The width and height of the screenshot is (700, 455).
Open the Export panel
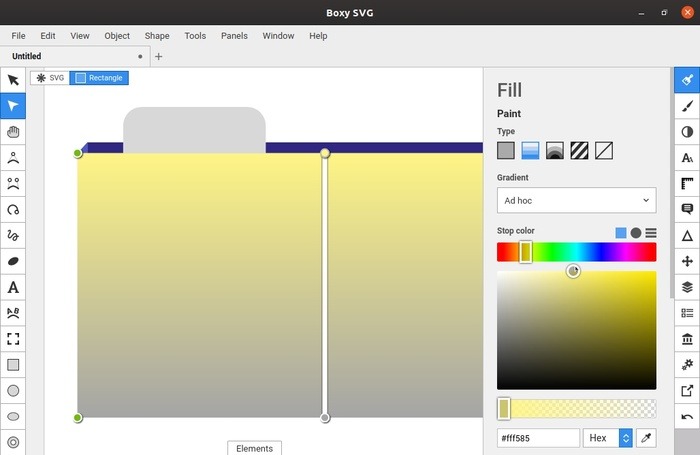[x=687, y=391]
